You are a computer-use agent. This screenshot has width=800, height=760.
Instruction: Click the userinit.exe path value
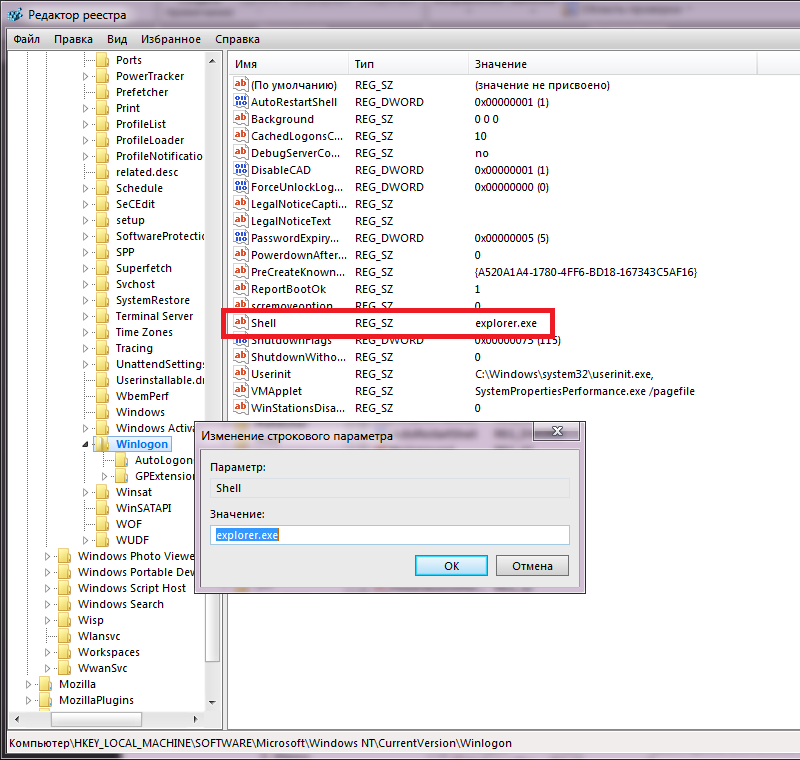pyautogui.click(x=564, y=374)
